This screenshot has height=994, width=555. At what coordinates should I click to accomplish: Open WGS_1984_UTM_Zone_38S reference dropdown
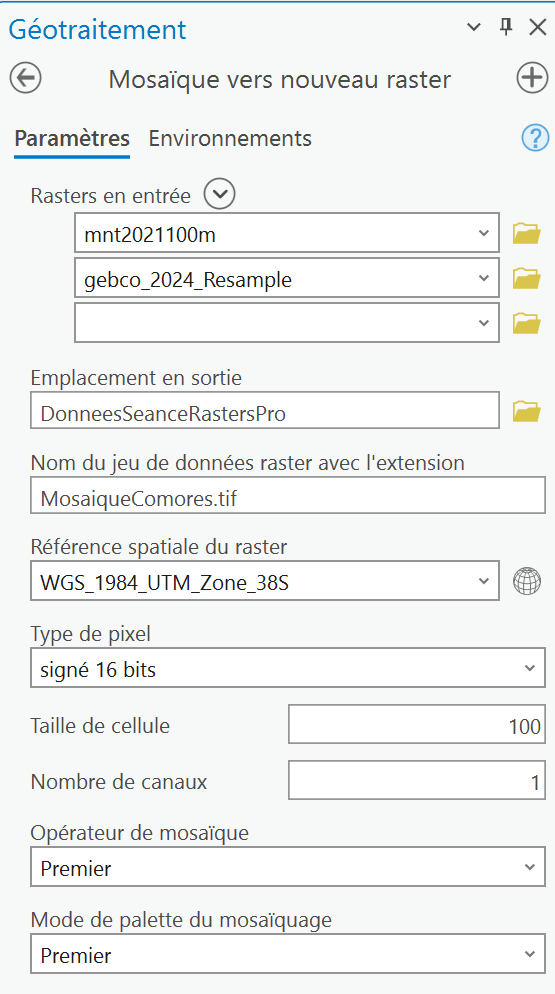tap(484, 581)
